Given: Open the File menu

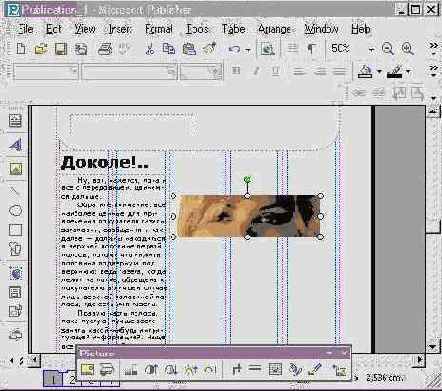Looking at the screenshot, I should (x=25, y=29).
